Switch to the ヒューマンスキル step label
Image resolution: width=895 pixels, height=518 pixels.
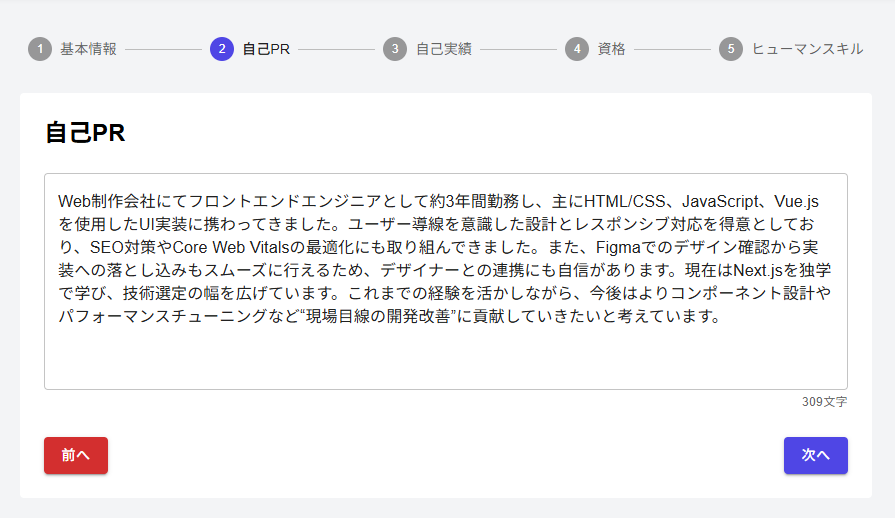pos(807,49)
